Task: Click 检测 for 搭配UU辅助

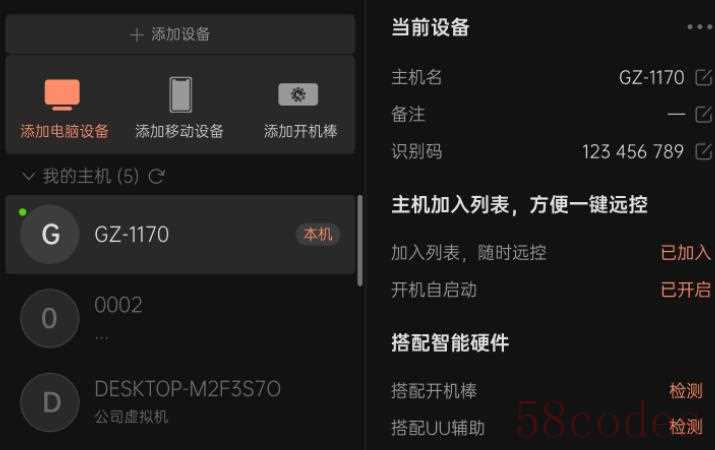Action: [685, 427]
